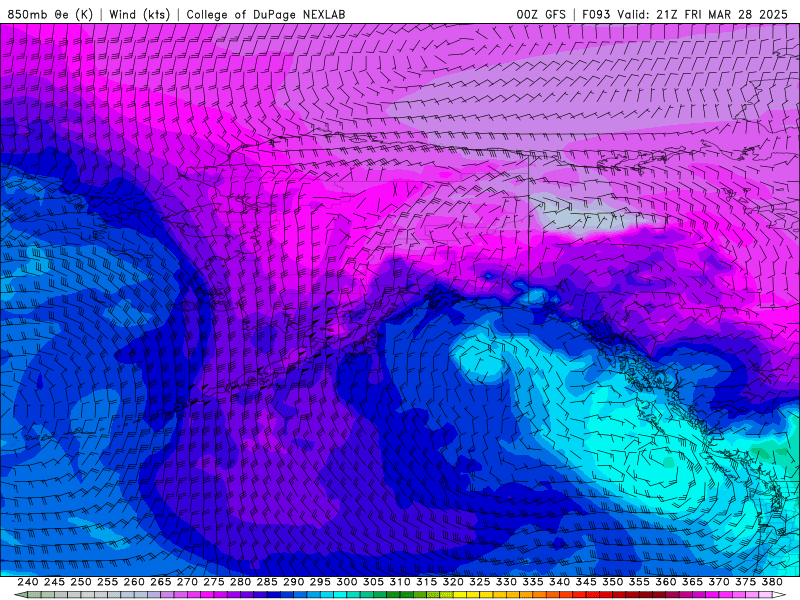
Task: Click the 280 legend value
Action: 240,582
